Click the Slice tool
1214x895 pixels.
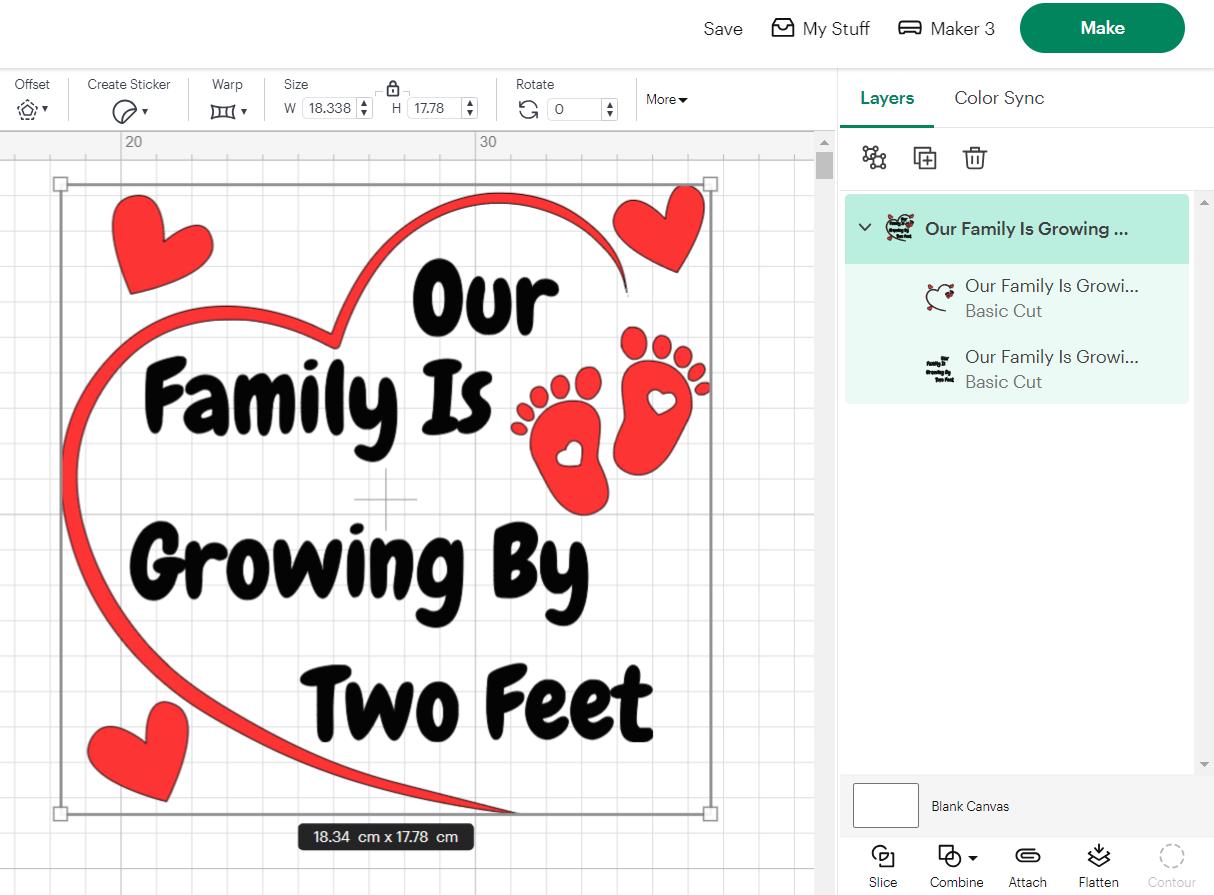pyautogui.click(x=882, y=862)
